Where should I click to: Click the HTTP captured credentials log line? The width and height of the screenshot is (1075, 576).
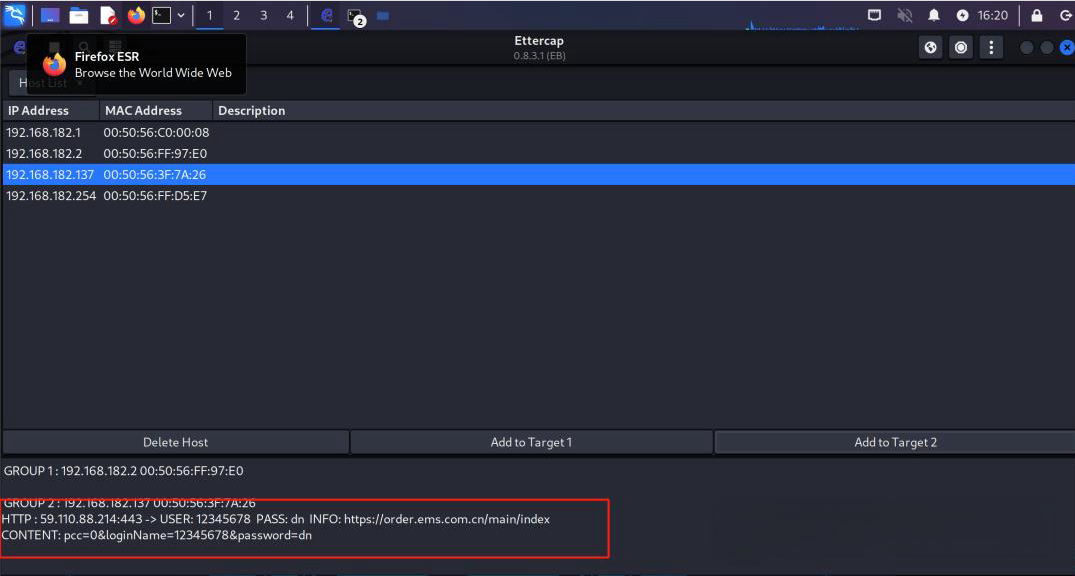click(276, 519)
